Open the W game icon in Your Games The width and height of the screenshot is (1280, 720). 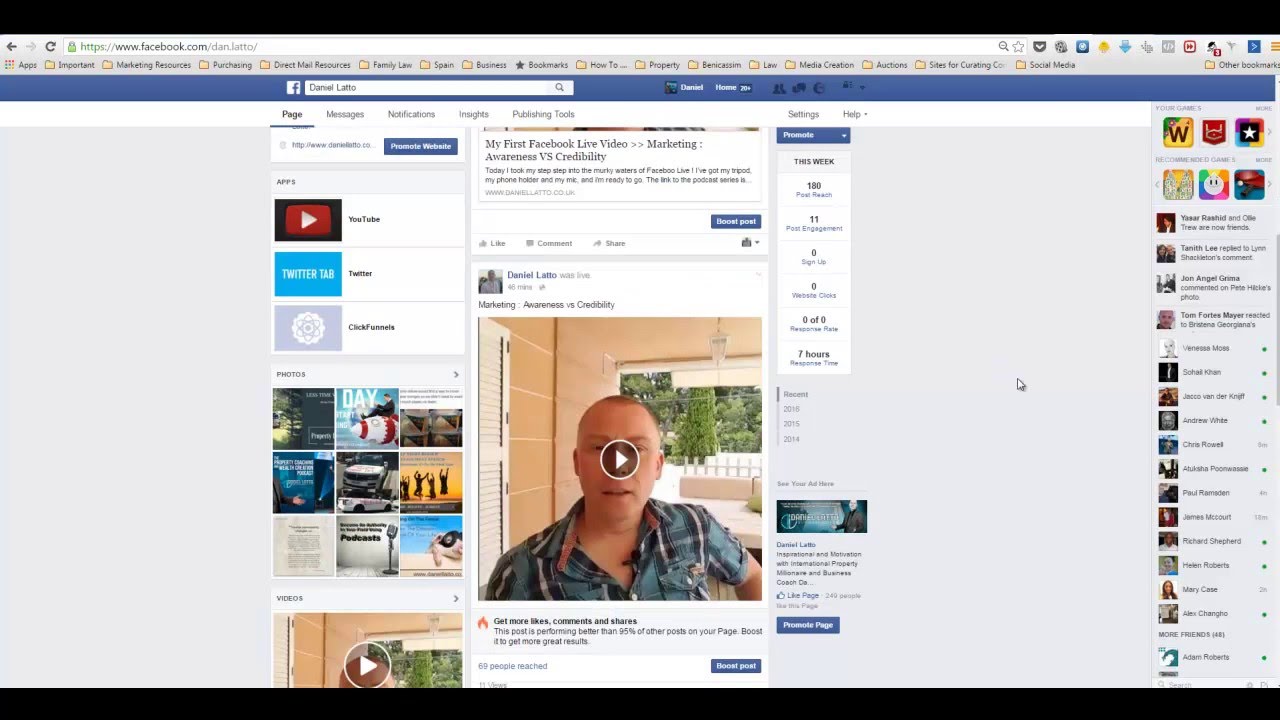coord(1178,132)
